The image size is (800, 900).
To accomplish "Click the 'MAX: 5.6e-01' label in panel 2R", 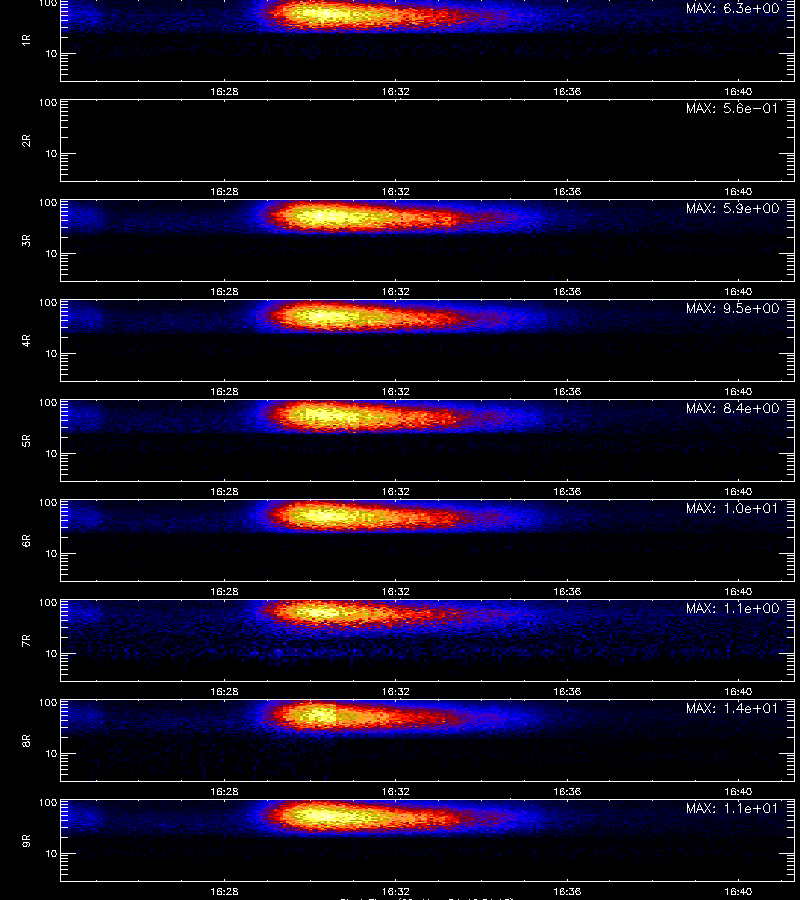I will (732, 108).
